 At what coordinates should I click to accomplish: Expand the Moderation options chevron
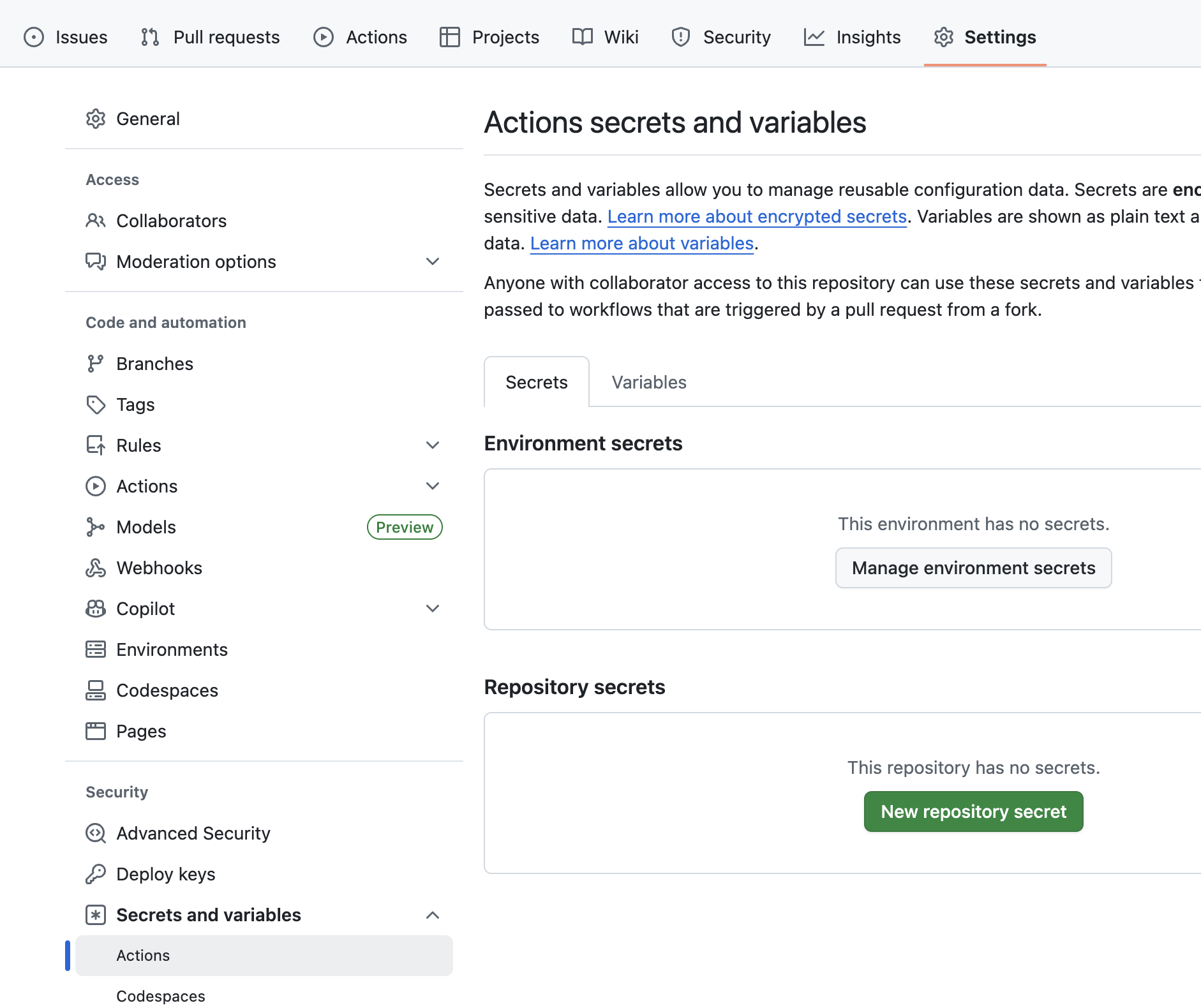[433, 262]
